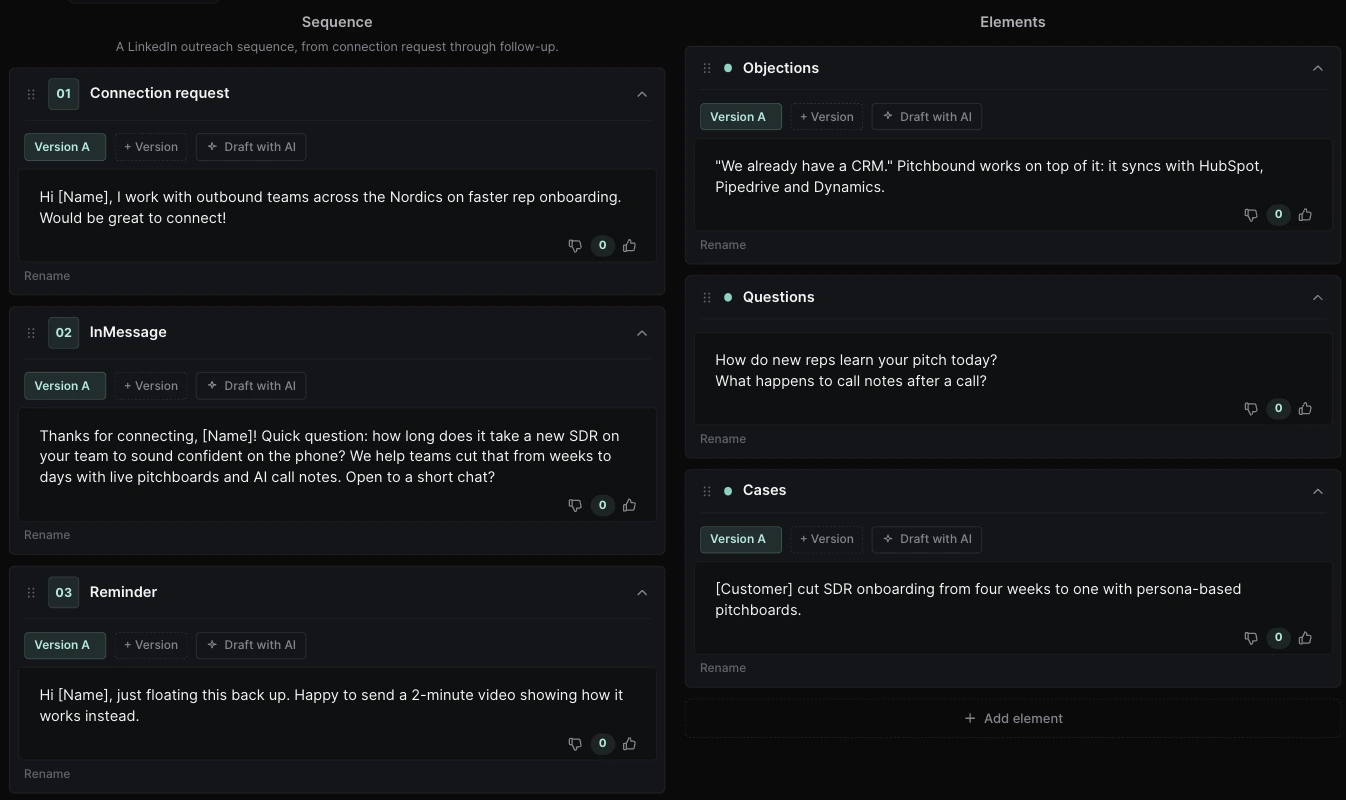
Task: Edit the InMessage text body
Action: tap(338, 456)
